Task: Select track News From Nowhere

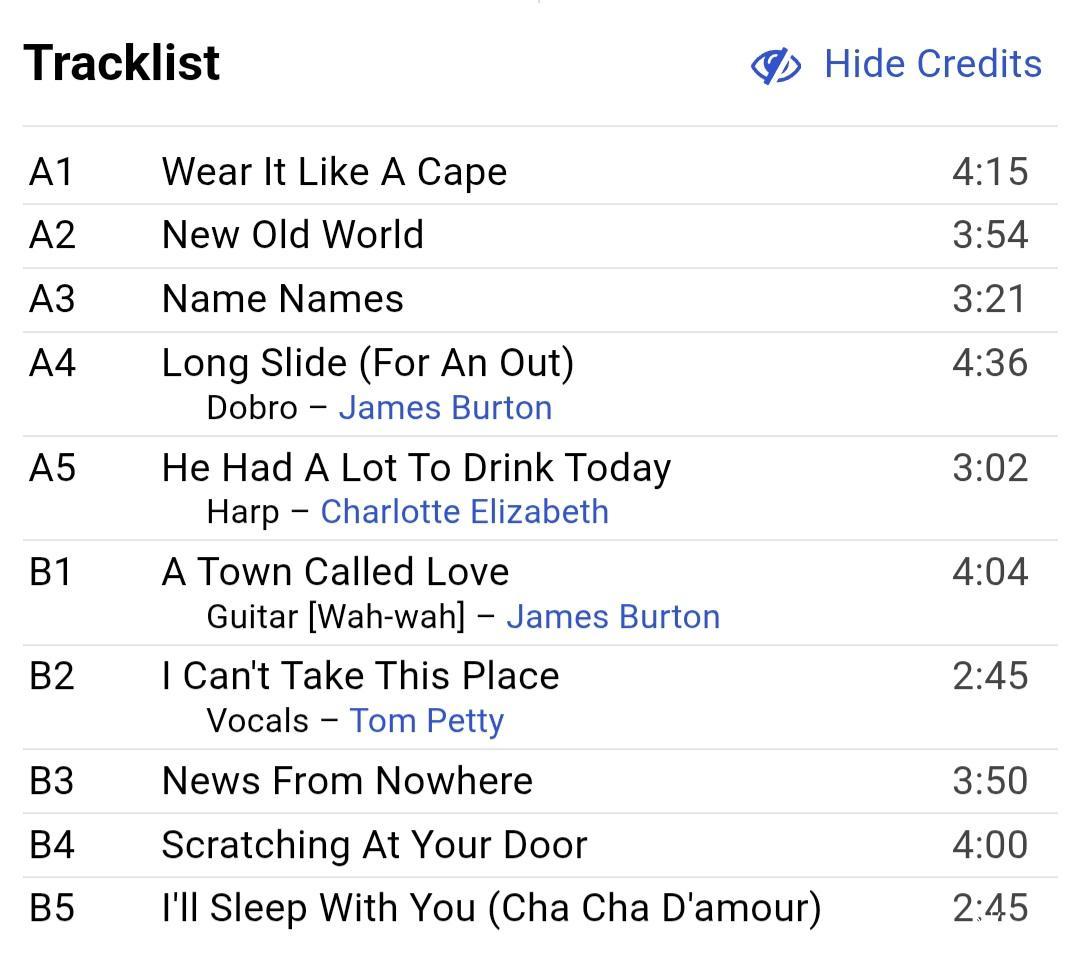Action: (x=347, y=781)
